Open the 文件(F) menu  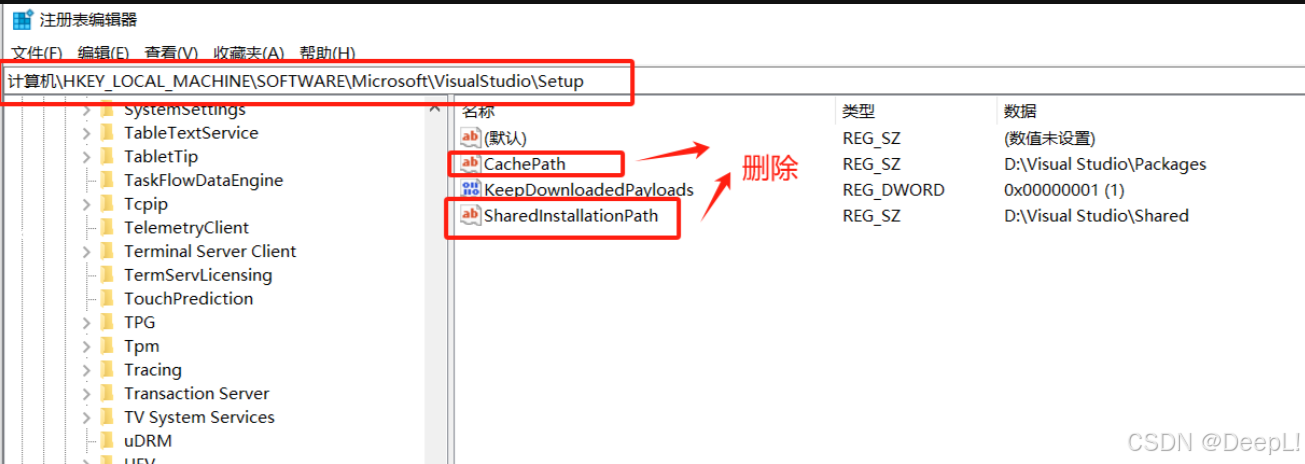point(37,53)
